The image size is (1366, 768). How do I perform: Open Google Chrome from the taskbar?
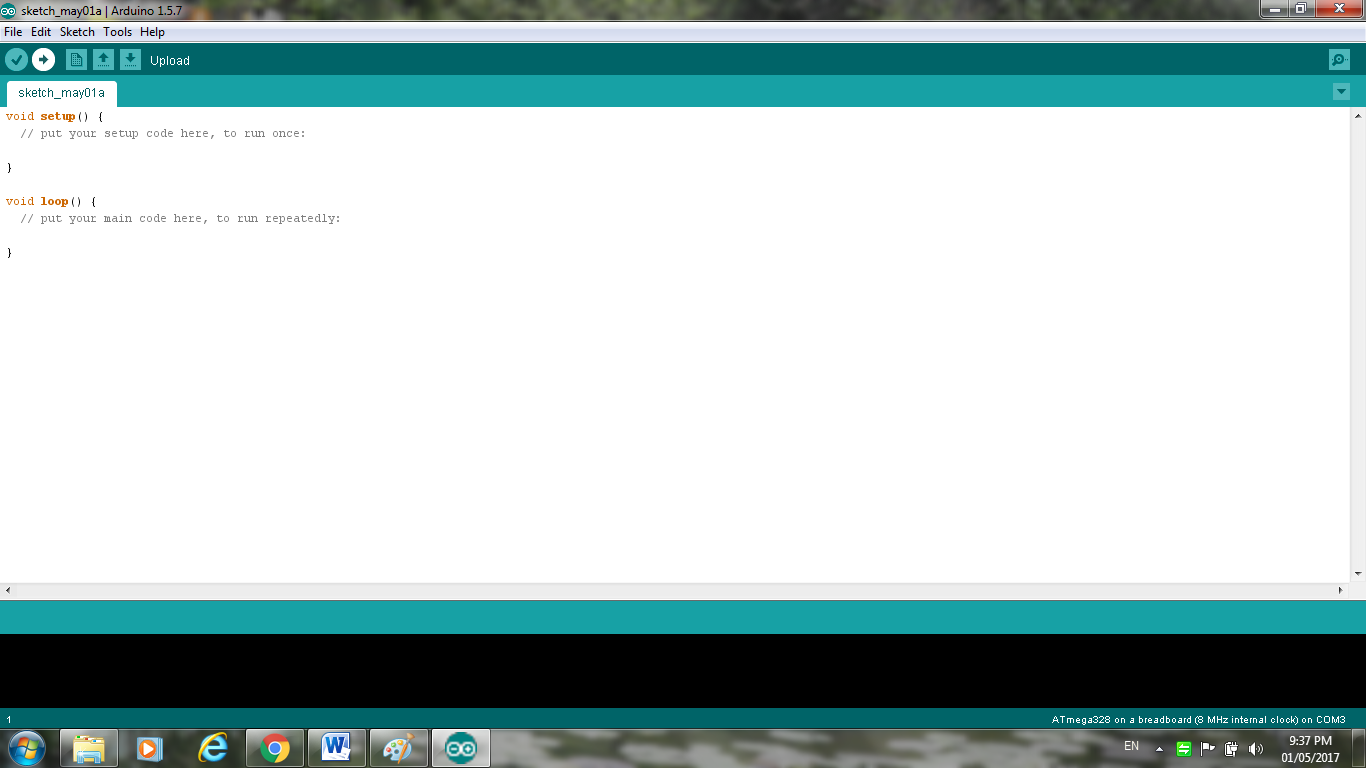[x=274, y=748]
